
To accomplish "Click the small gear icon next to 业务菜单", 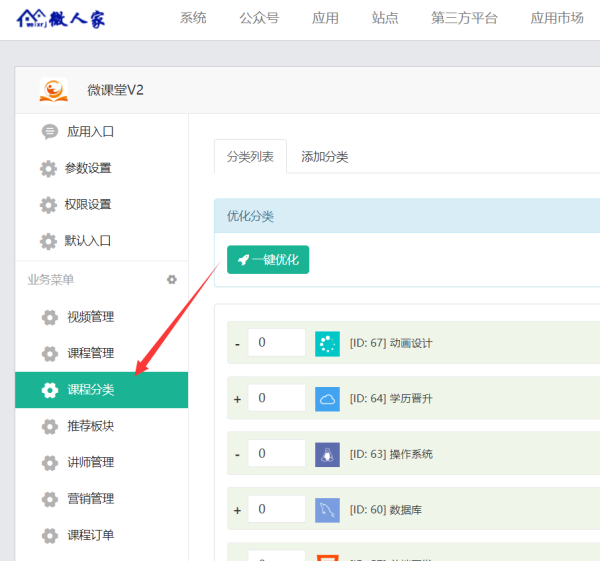I will [x=172, y=280].
